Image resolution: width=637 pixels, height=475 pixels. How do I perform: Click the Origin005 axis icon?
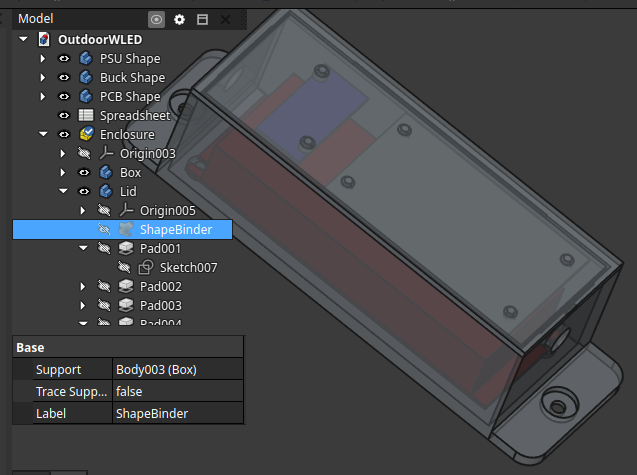click(126, 210)
